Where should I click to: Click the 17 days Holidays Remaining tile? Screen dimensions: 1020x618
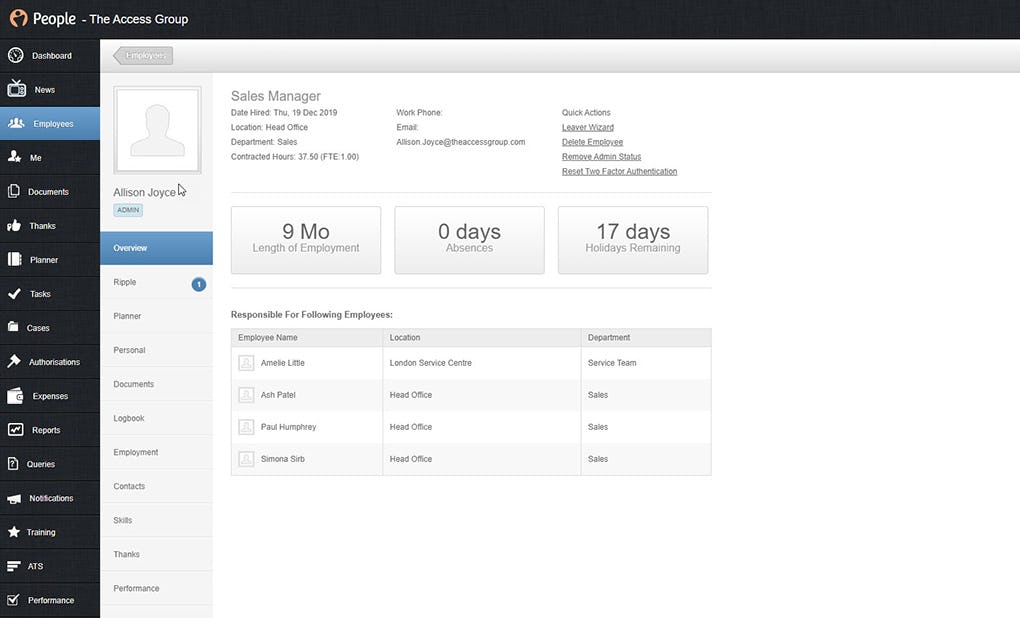(633, 240)
